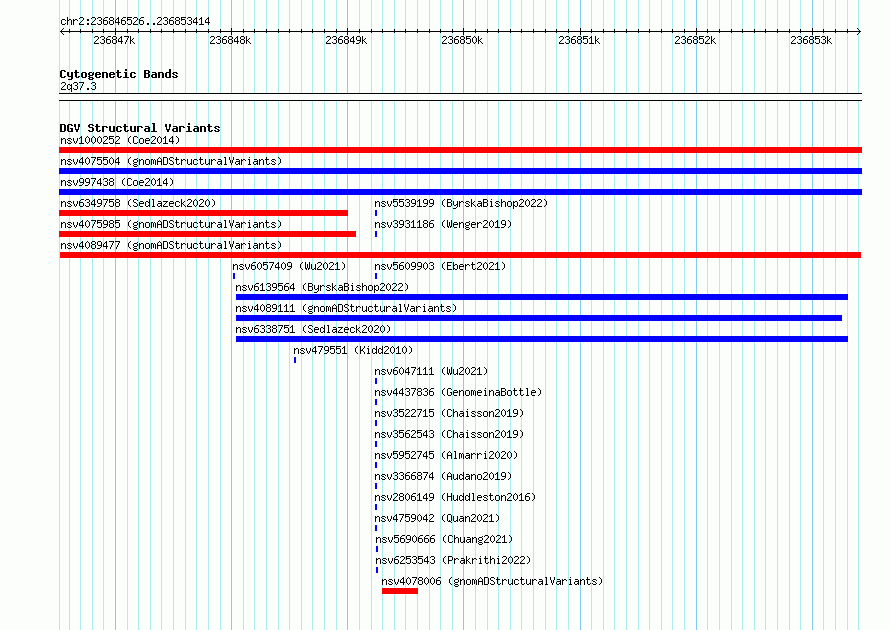Click nsv4089477 (gnomADStructuralVariants) label
The height and width of the screenshot is (630, 890).
click(171, 245)
